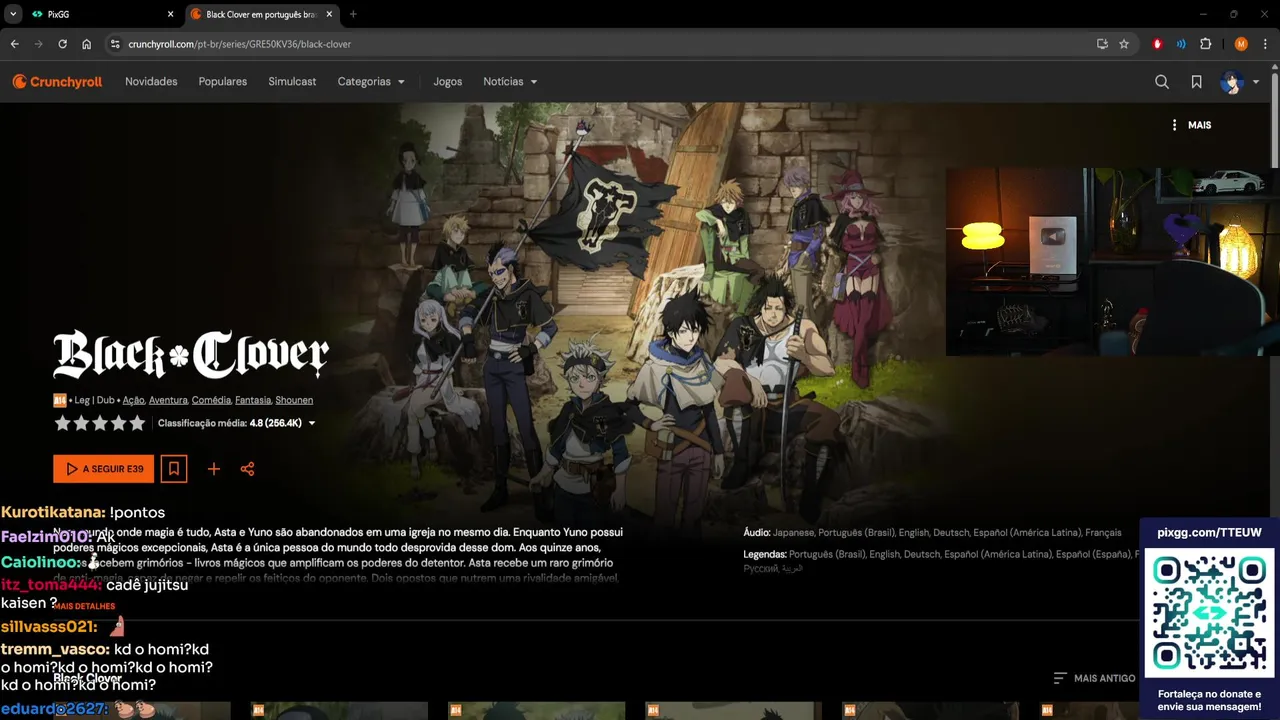The image size is (1280, 720).
Task: Open the Jogos menu item
Action: click(447, 82)
